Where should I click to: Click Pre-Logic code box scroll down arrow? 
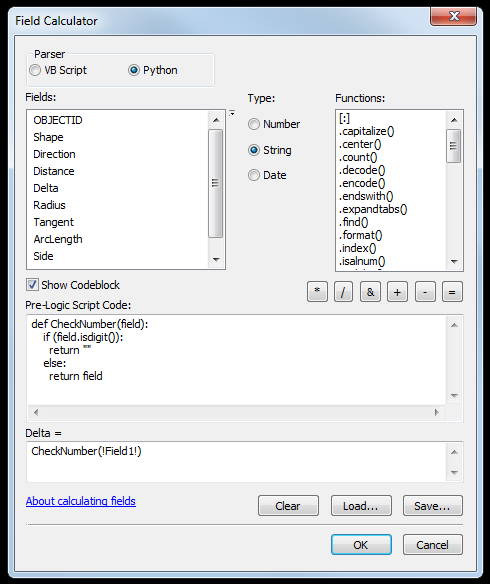point(454,396)
